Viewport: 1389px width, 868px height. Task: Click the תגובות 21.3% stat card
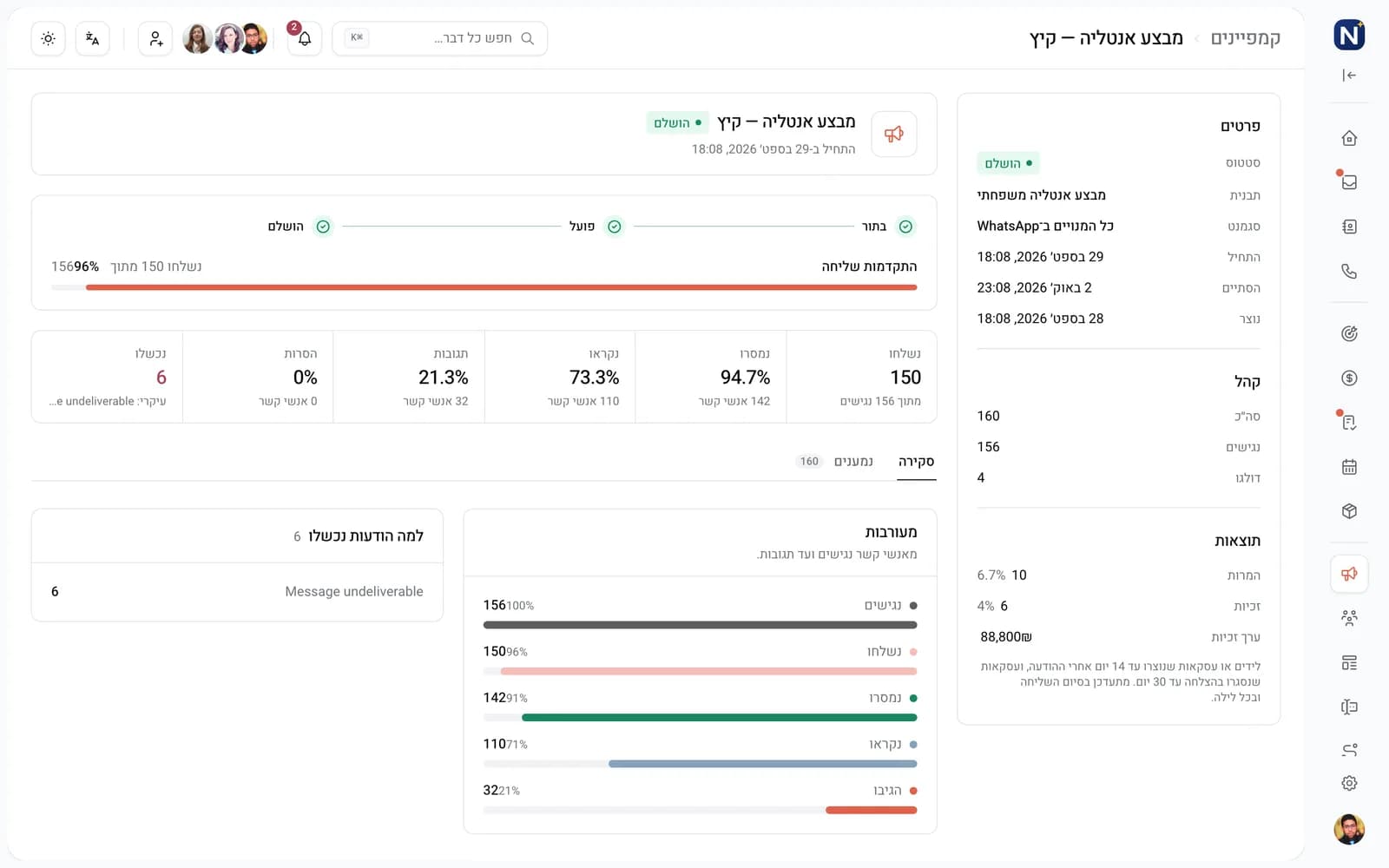point(409,377)
